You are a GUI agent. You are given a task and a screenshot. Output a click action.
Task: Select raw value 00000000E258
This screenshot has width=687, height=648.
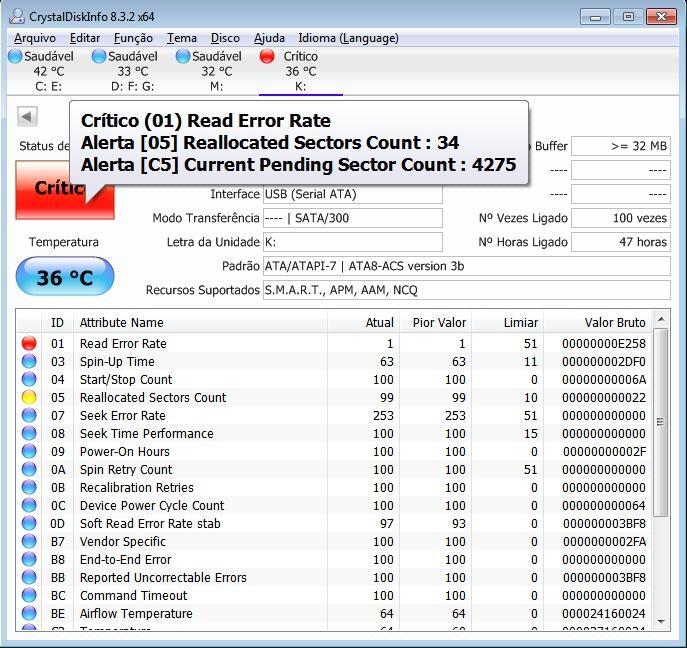tap(604, 343)
